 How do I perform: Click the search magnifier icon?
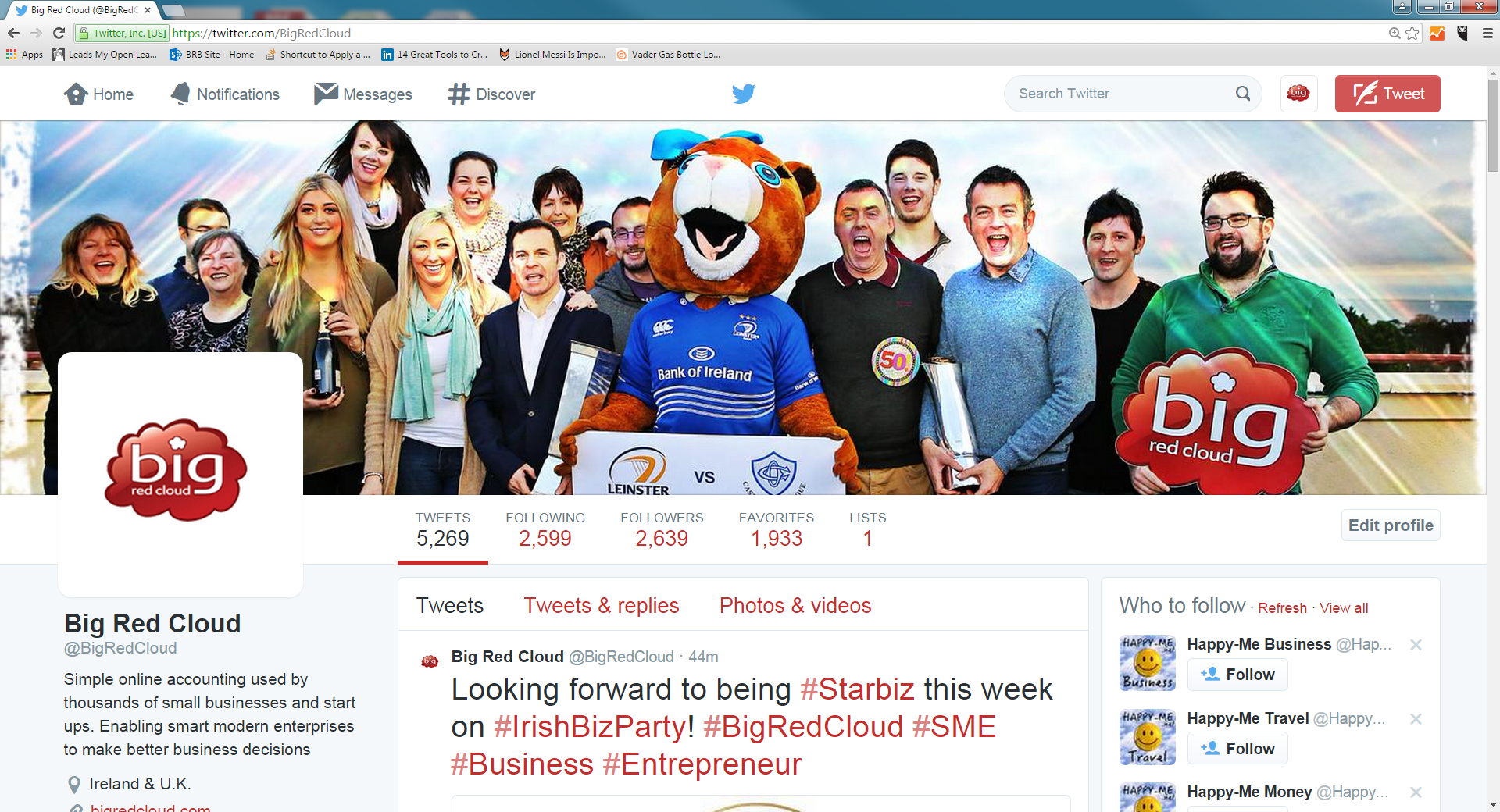[1243, 94]
